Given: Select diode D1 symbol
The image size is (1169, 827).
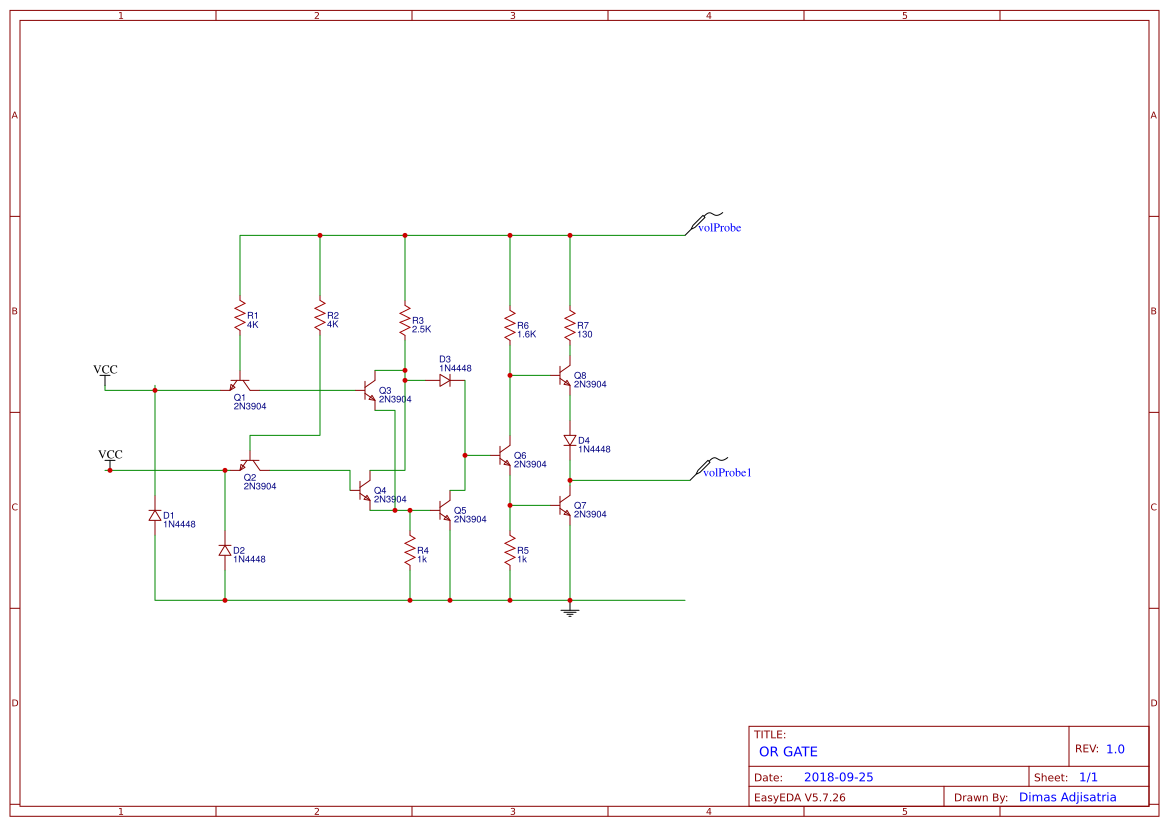Looking at the screenshot, I should pyautogui.click(x=155, y=515).
